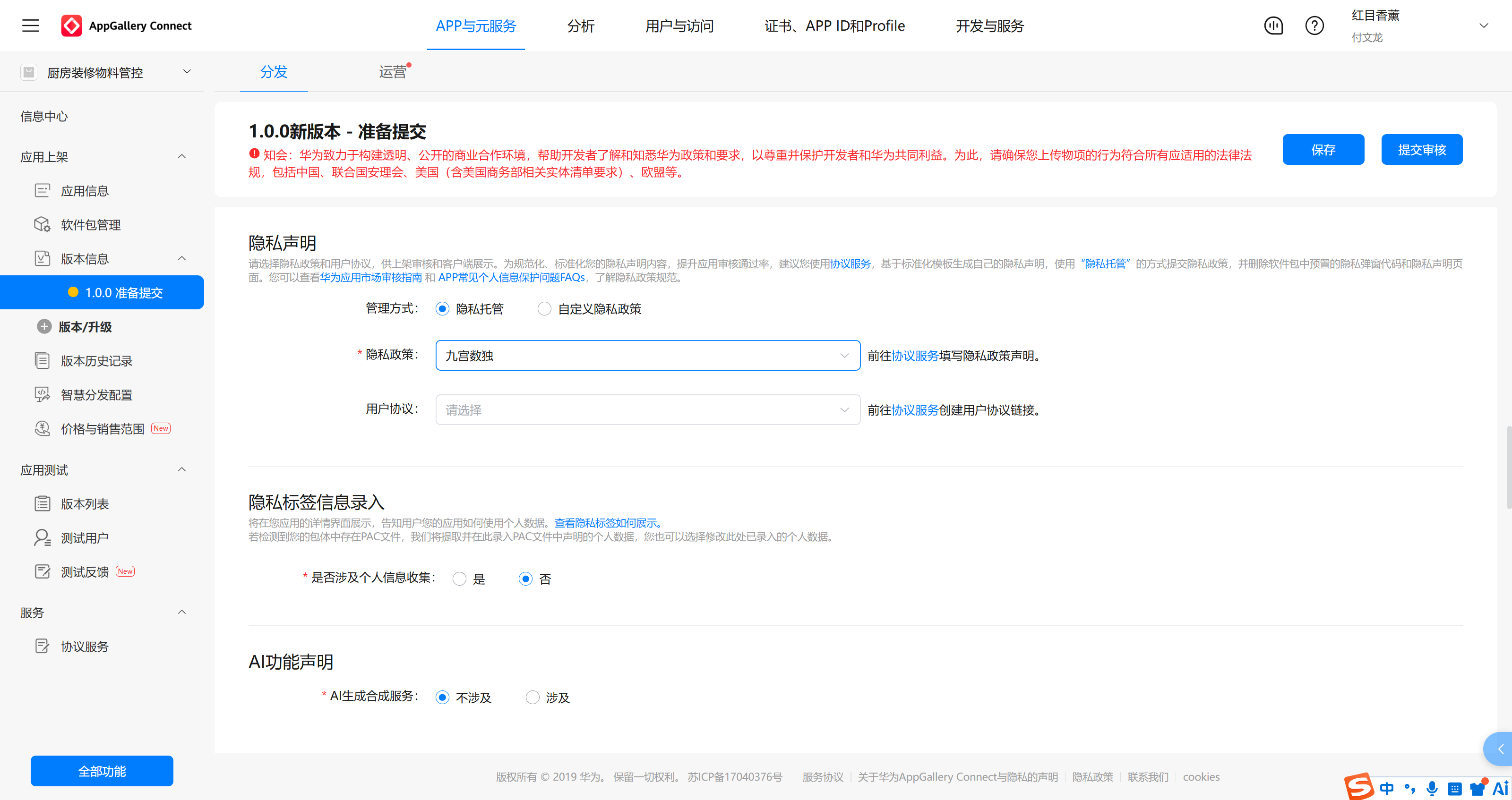Collapse the 应用测试 section
This screenshot has height=800, width=1512.
tap(182, 469)
